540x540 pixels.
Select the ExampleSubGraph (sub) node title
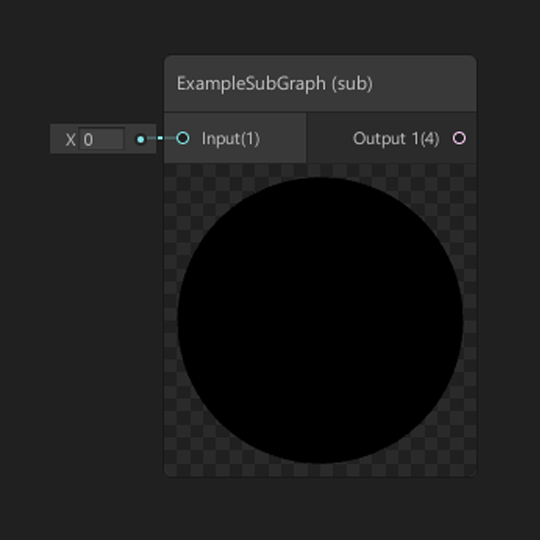click(274, 84)
